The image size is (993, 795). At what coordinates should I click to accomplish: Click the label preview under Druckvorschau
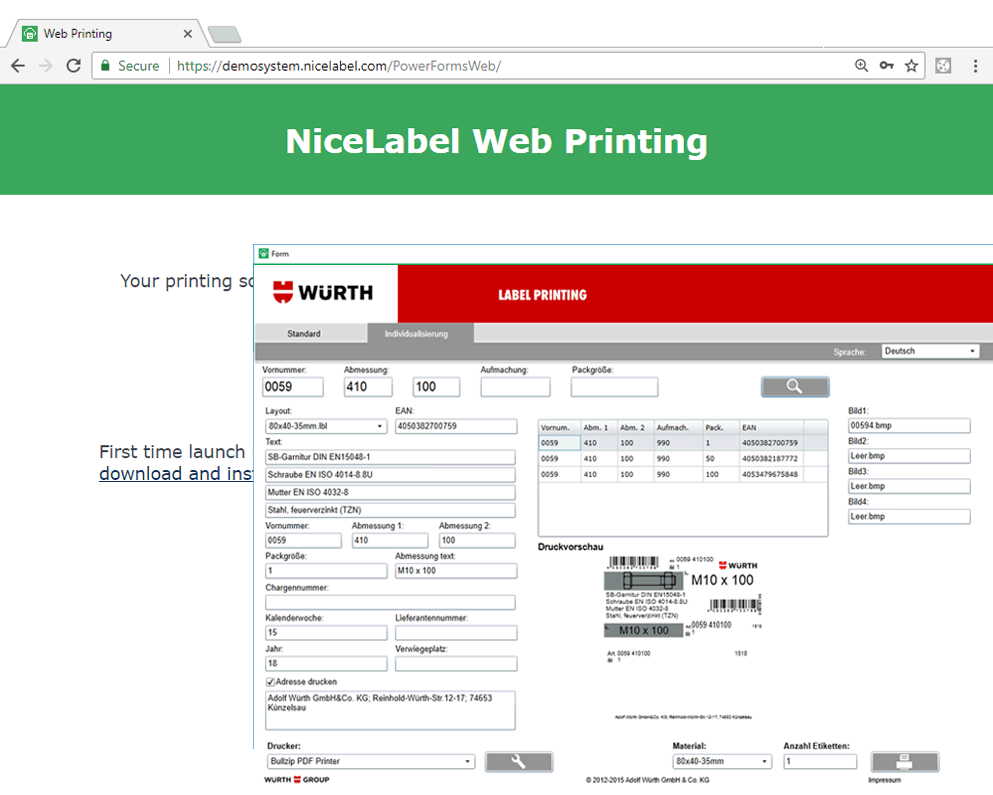[x=682, y=638]
